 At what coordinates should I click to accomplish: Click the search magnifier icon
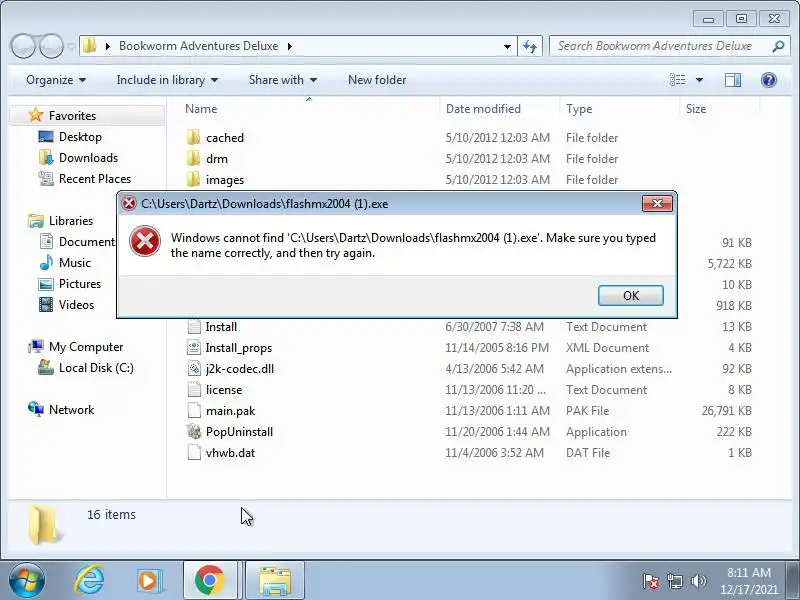pos(779,46)
